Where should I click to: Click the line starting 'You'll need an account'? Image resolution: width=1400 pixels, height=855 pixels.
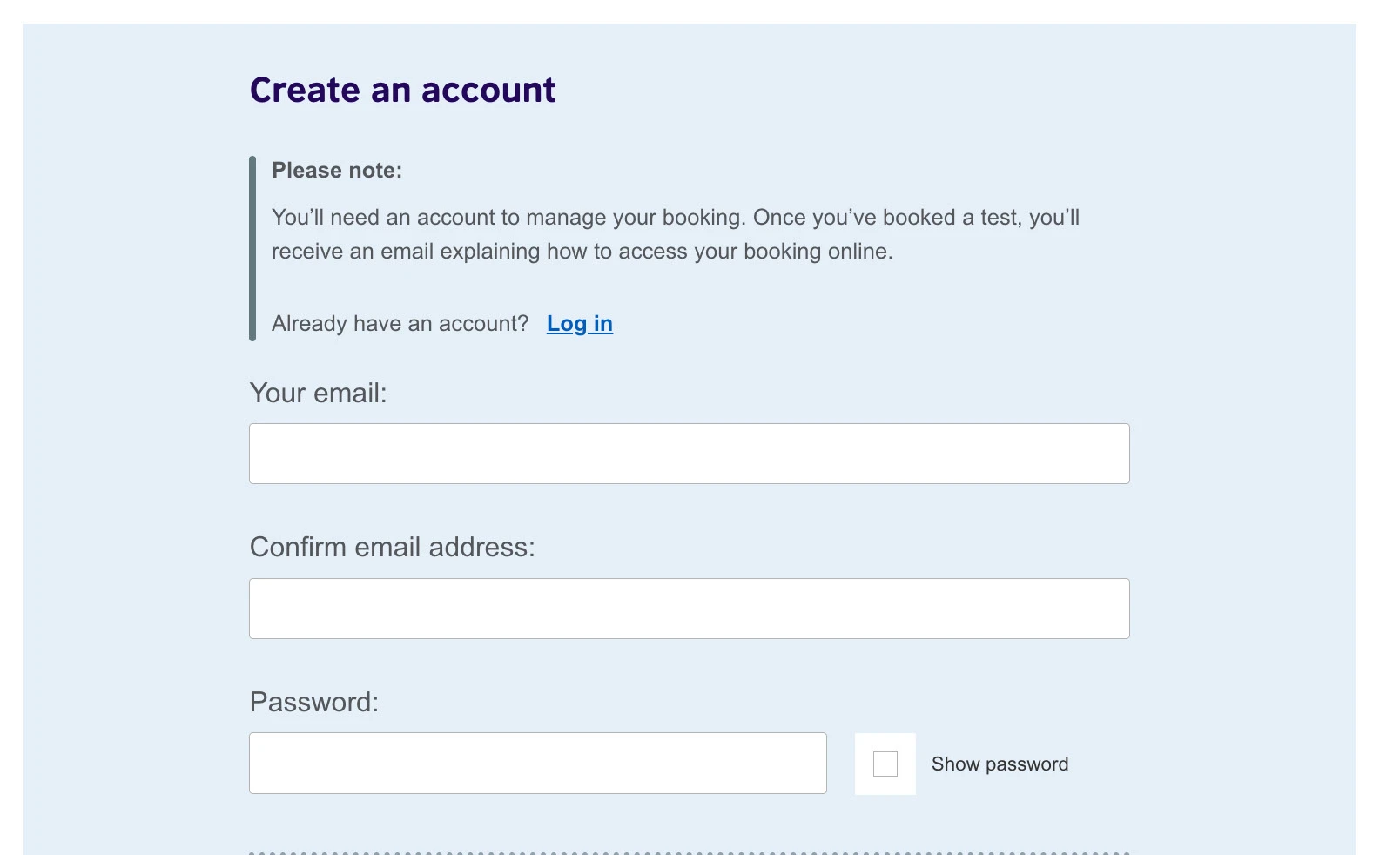click(675, 217)
